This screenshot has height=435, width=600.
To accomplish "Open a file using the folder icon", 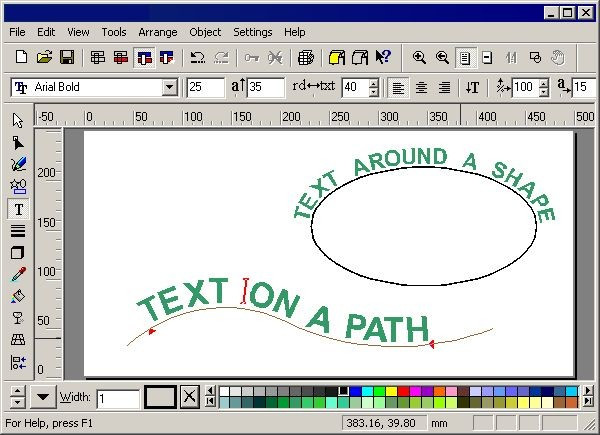I will click(x=44, y=58).
